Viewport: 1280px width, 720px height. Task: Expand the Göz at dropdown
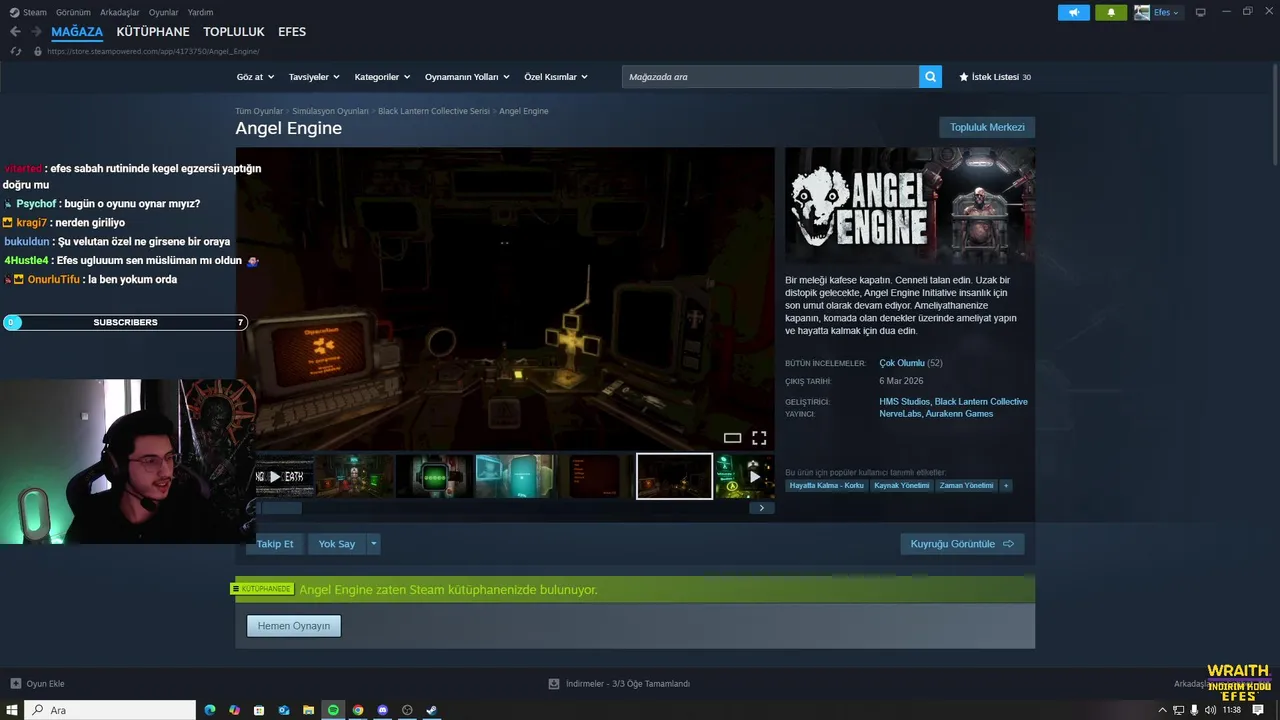click(254, 77)
